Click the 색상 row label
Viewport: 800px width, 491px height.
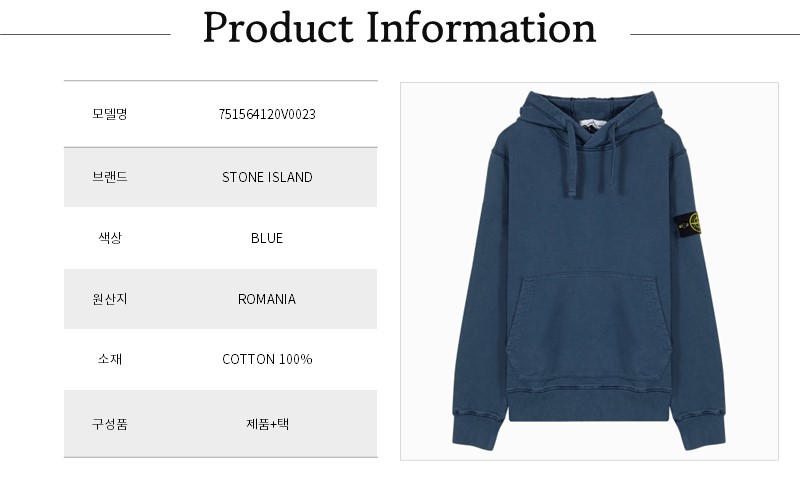coord(109,238)
